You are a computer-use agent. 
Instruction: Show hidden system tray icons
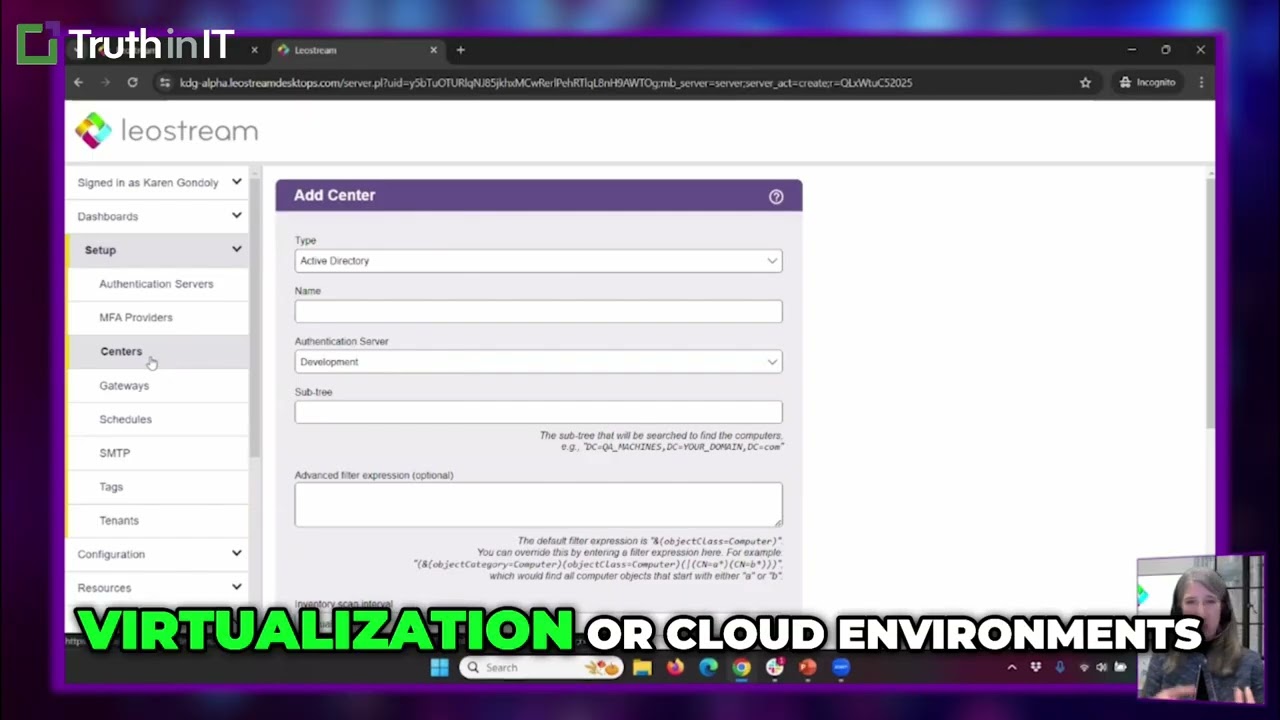pyautogui.click(x=1011, y=667)
